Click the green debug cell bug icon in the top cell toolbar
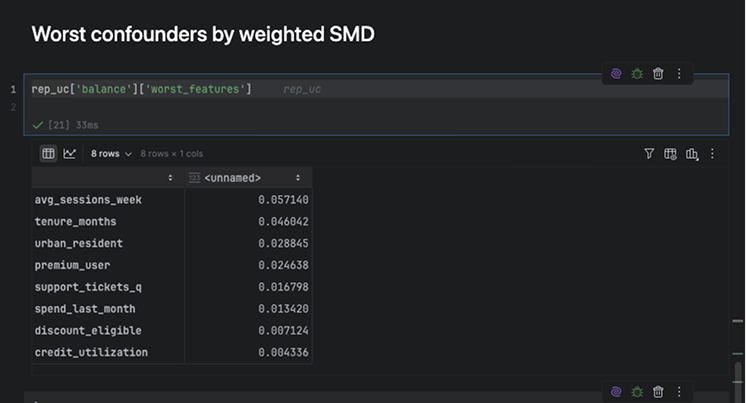 637,73
